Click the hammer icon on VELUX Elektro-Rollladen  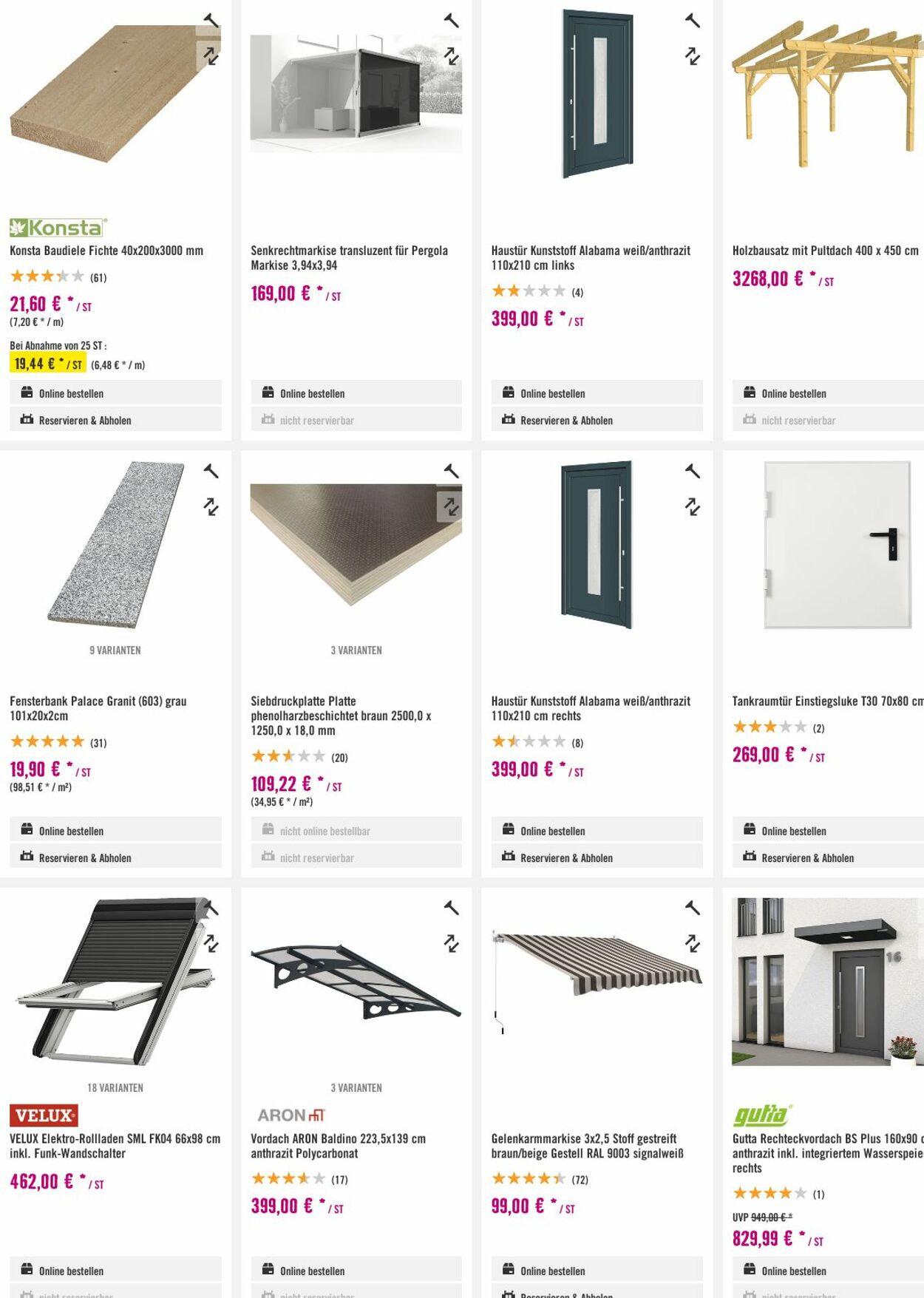pos(212,905)
